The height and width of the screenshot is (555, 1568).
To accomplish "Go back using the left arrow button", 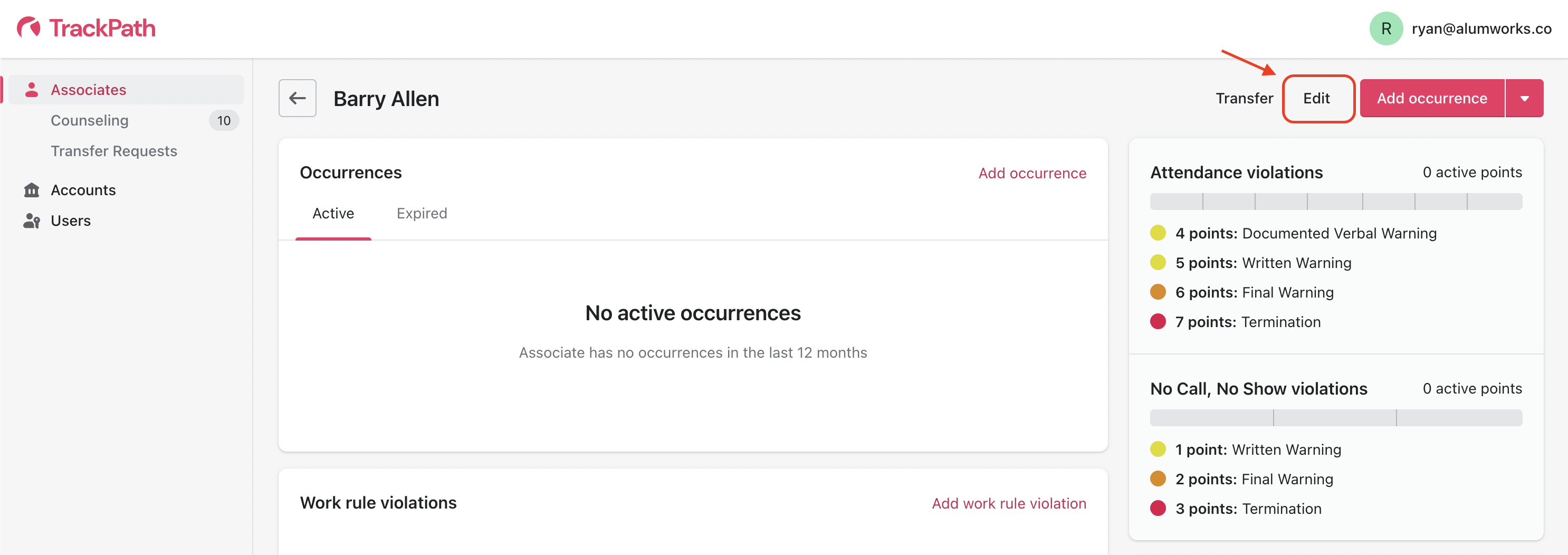I will pyautogui.click(x=297, y=98).
